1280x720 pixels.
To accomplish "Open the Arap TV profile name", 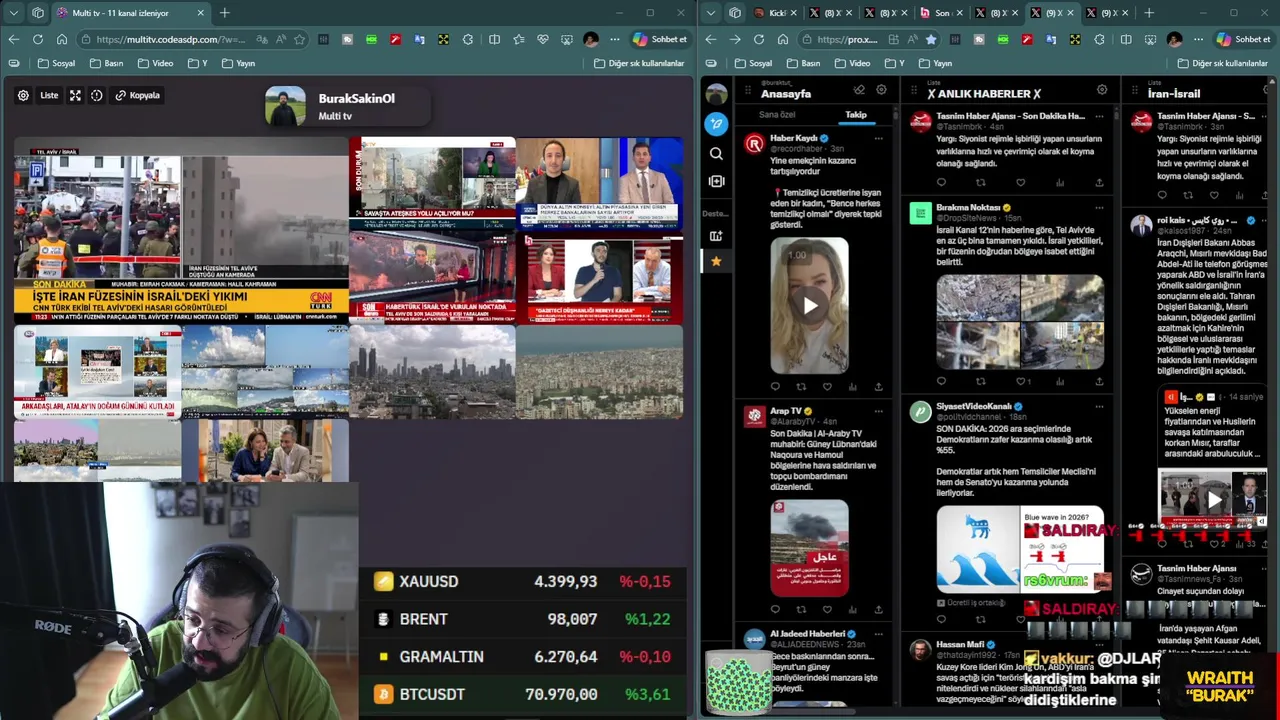I will pyautogui.click(x=786, y=411).
